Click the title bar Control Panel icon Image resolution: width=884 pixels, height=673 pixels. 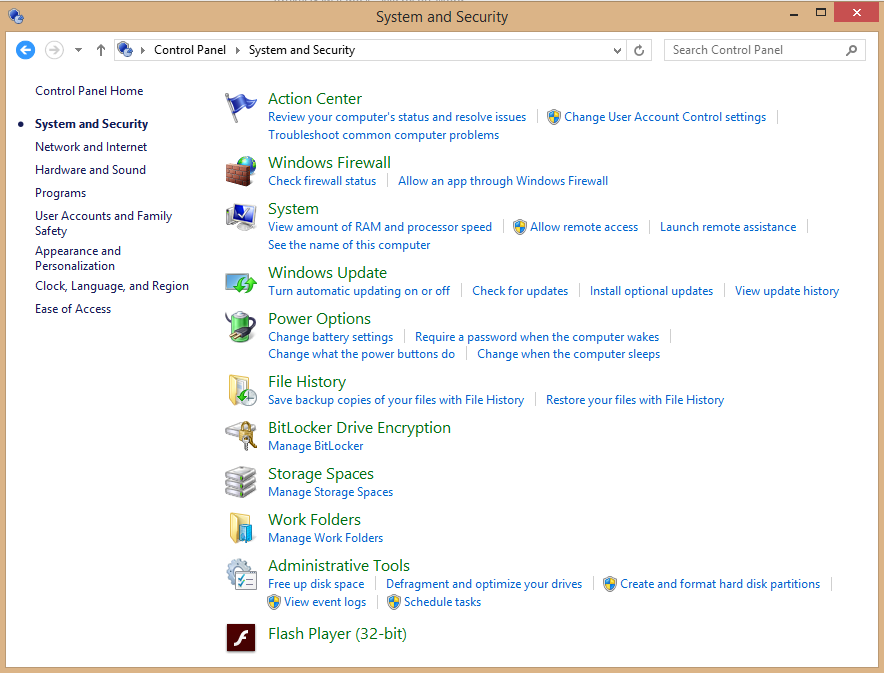pyautogui.click(x=16, y=16)
